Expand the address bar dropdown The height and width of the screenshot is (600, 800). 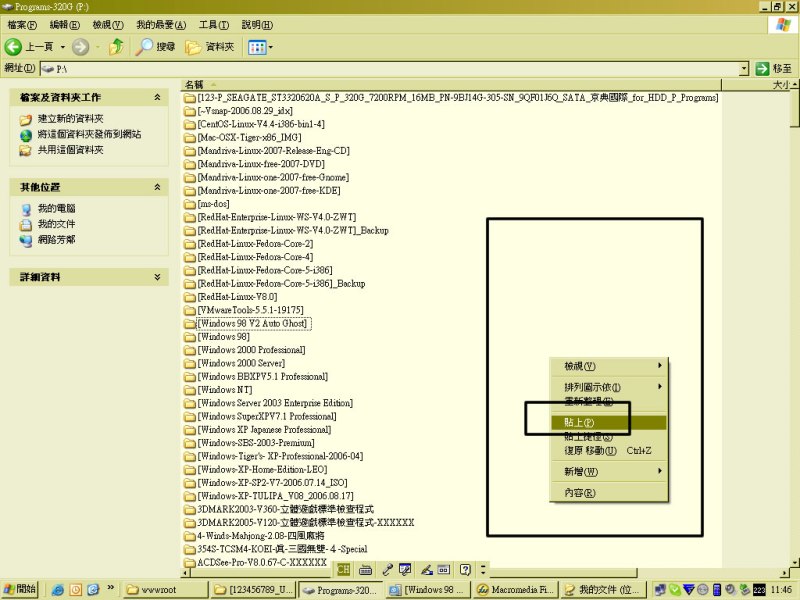[x=744, y=68]
